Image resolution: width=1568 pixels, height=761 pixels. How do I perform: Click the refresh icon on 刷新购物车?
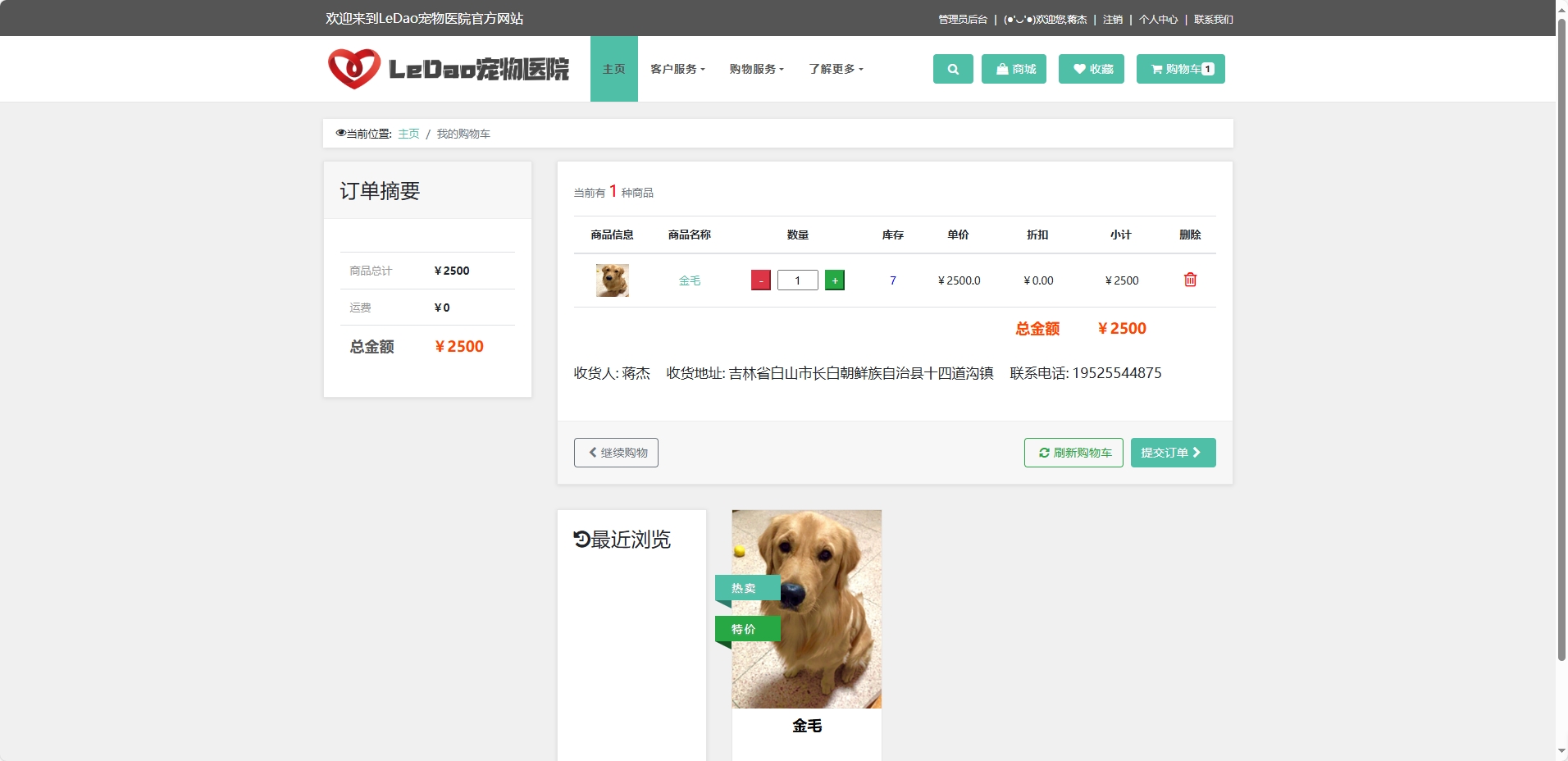[x=1045, y=452]
